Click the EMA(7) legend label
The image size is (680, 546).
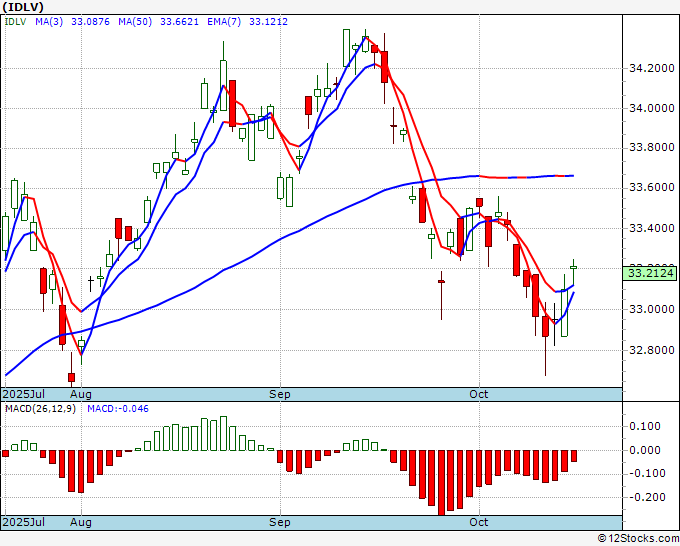tap(224, 22)
